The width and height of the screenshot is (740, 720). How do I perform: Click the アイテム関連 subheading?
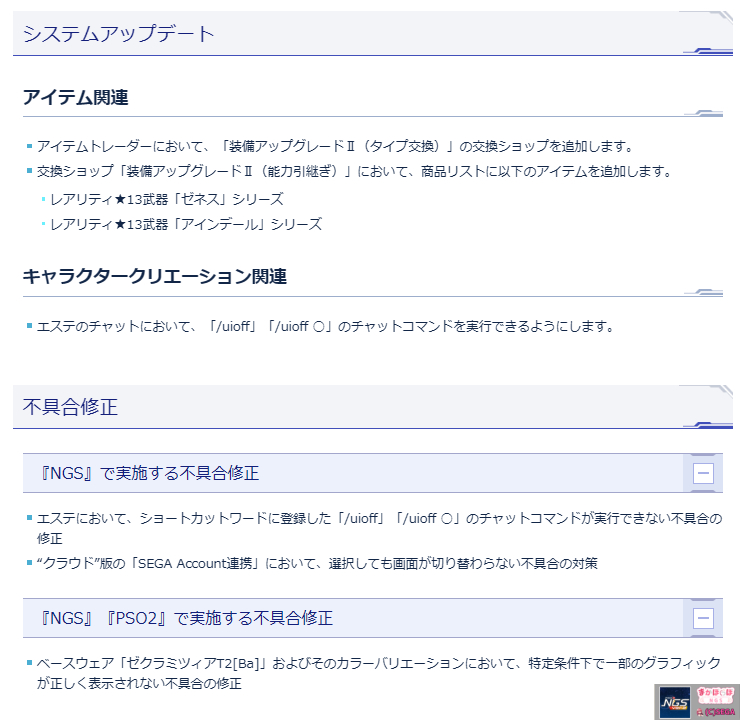[76, 97]
